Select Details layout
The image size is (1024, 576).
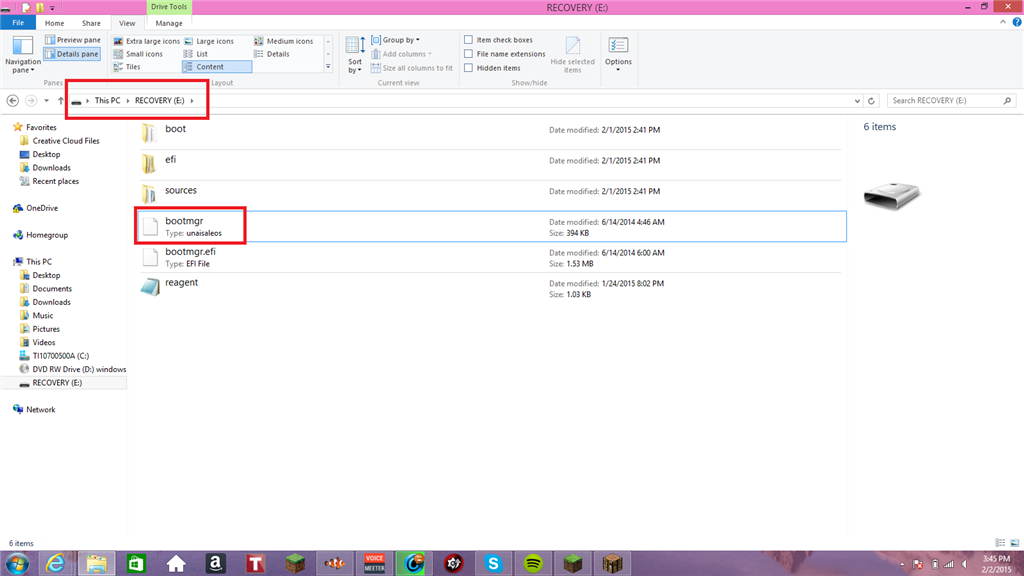pyautogui.click(x=272, y=54)
